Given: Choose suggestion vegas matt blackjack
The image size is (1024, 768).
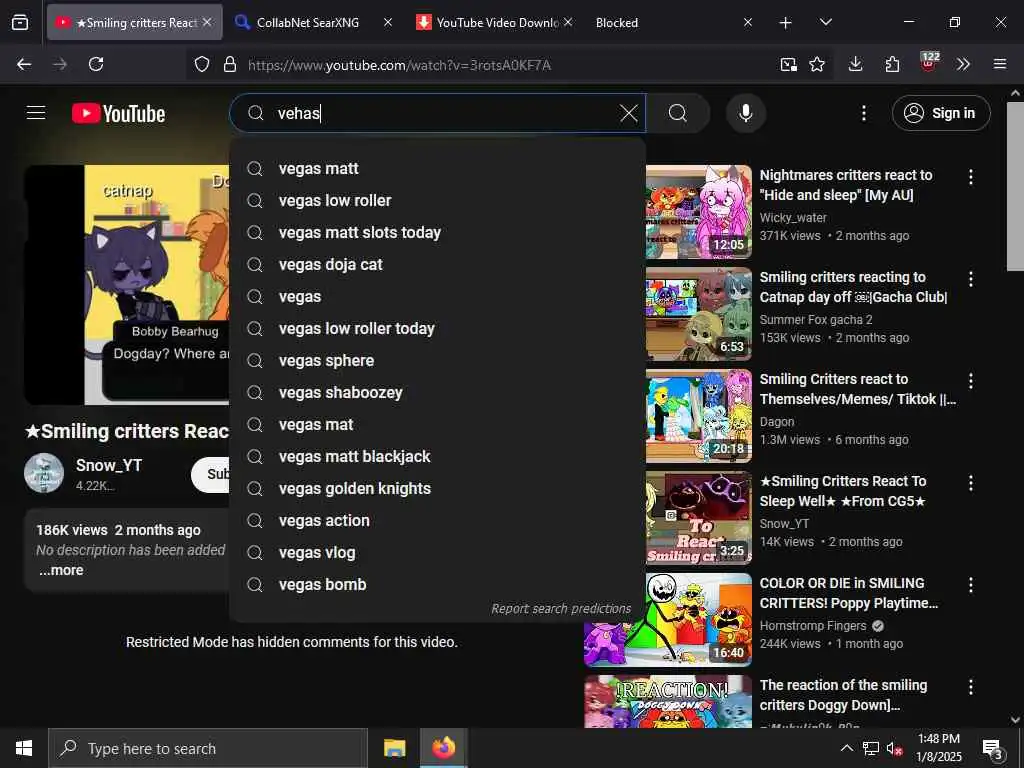Looking at the screenshot, I should 438,456.
